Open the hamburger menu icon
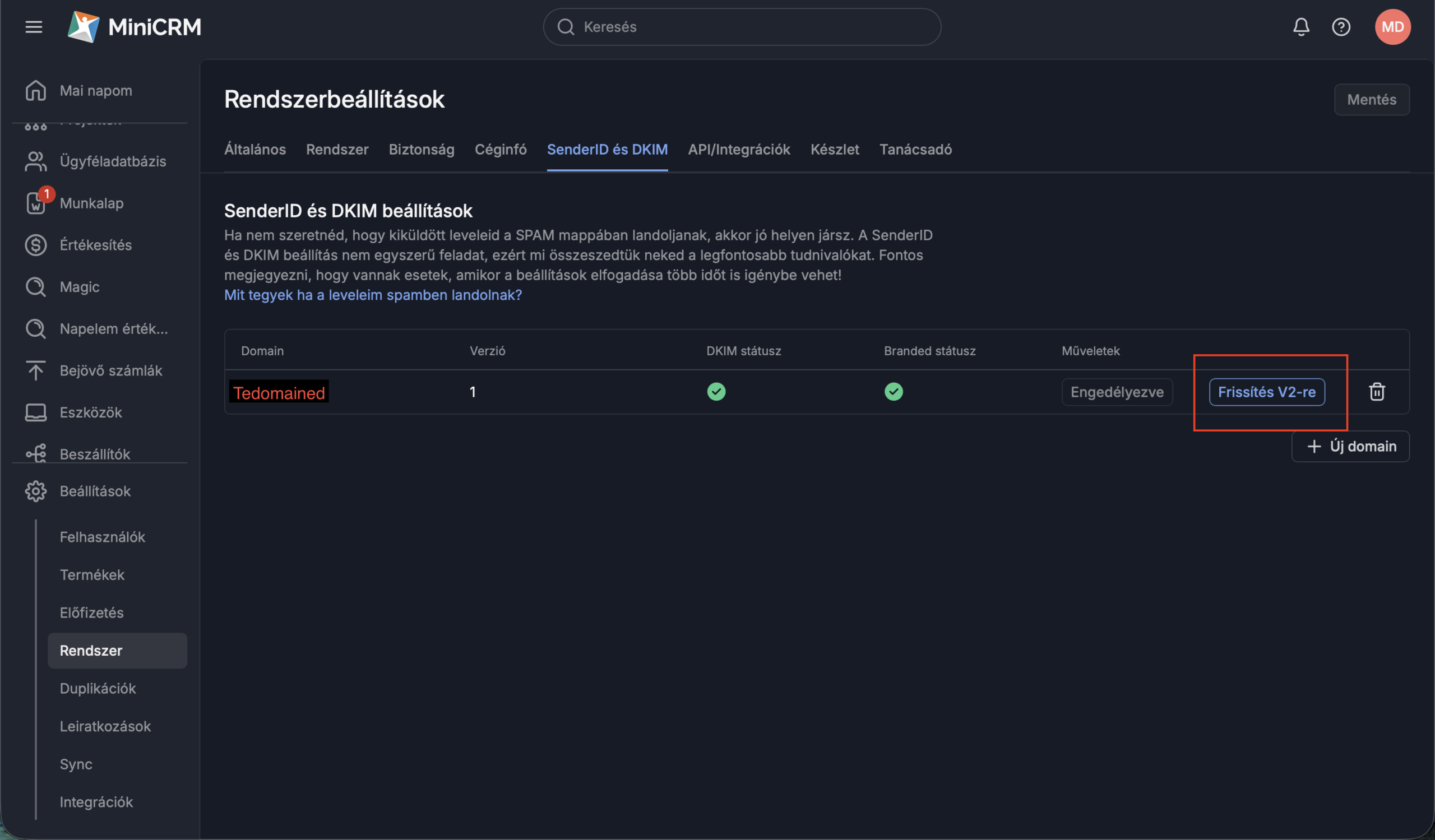1435x840 pixels. coord(34,27)
